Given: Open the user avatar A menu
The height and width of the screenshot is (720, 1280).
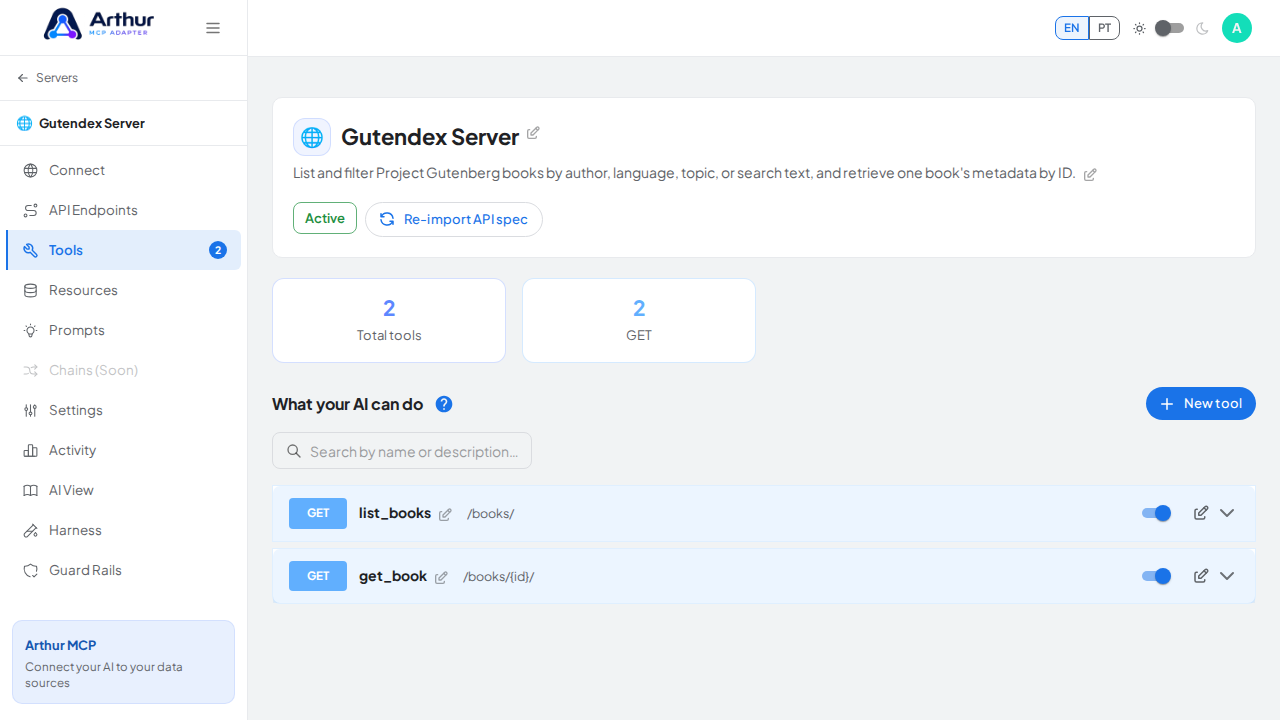Looking at the screenshot, I should [1237, 28].
